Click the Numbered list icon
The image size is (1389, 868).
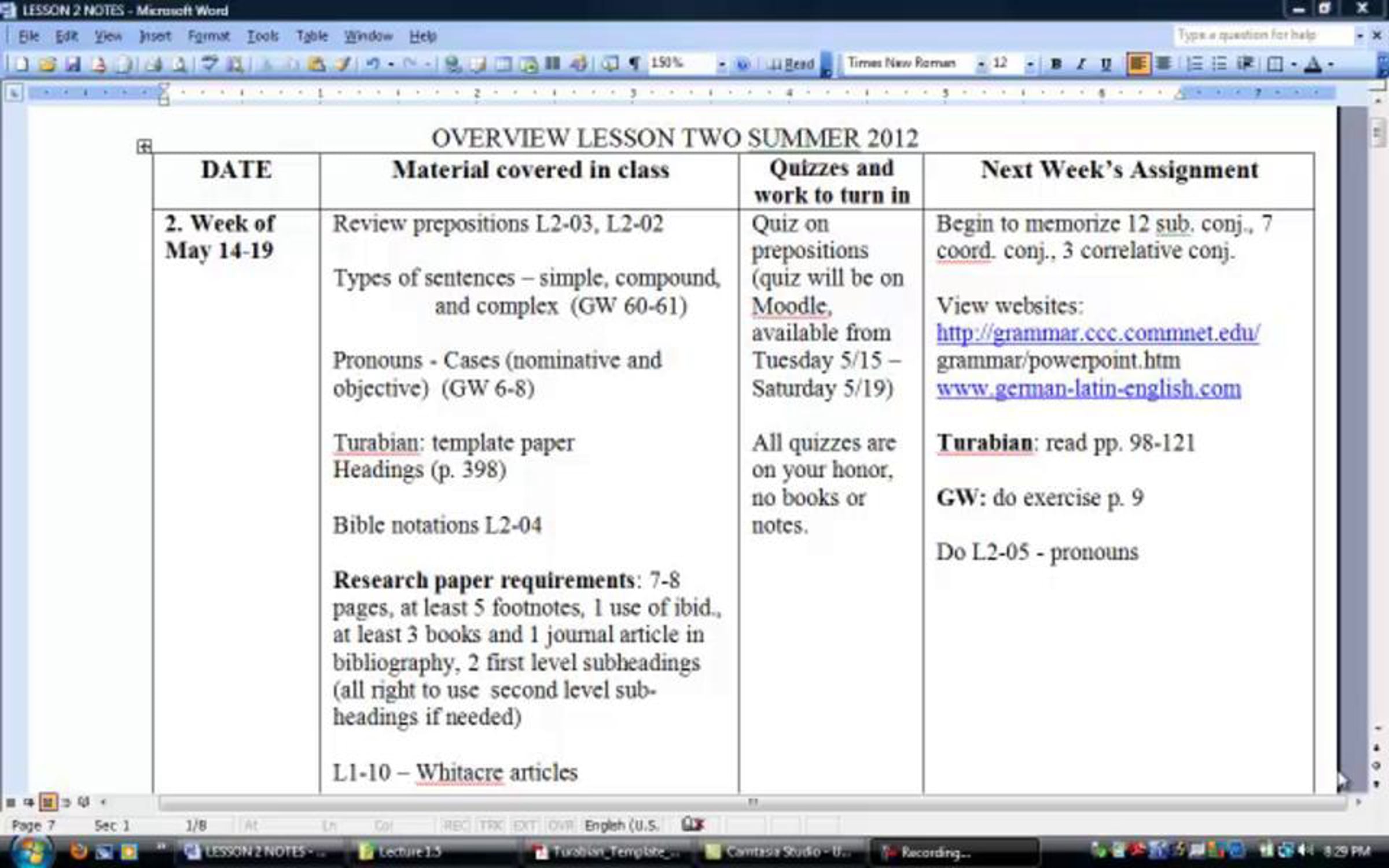click(x=1194, y=64)
